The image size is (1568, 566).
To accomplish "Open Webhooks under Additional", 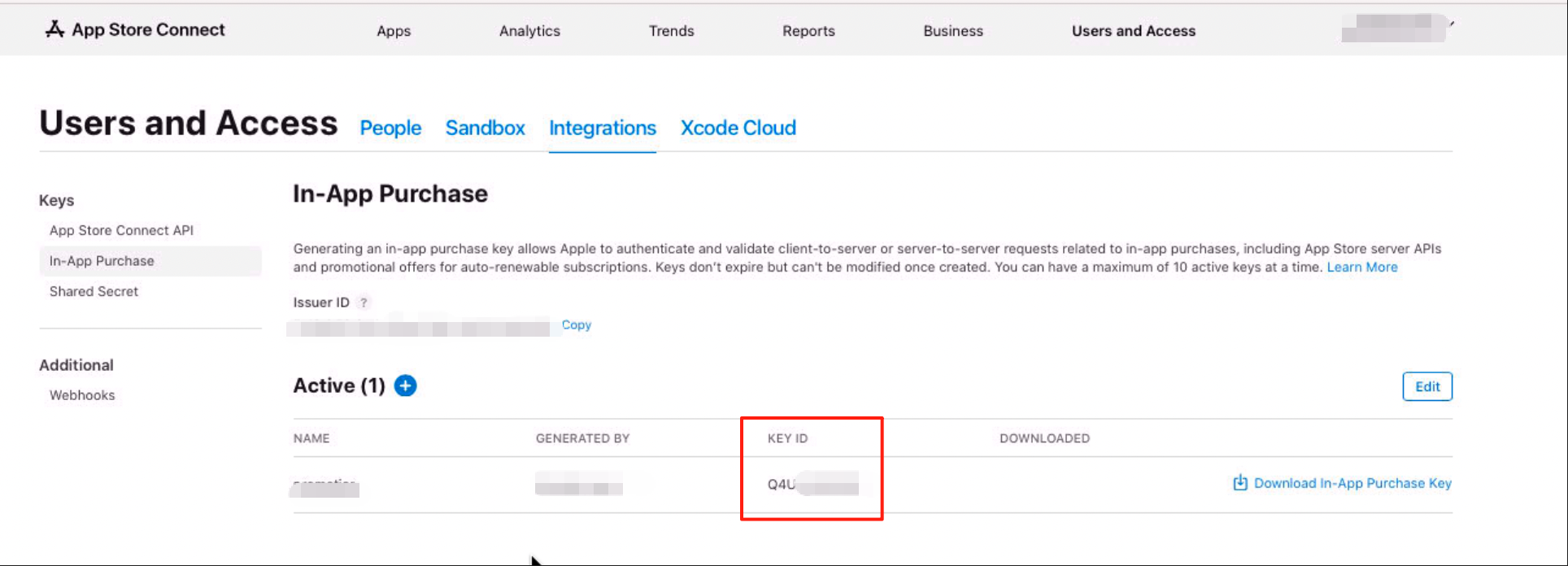I will (82, 395).
